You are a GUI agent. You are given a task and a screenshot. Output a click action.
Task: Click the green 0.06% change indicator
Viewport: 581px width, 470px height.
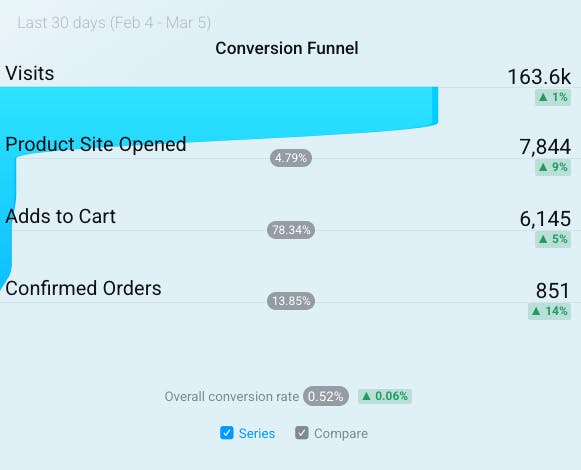coord(385,396)
